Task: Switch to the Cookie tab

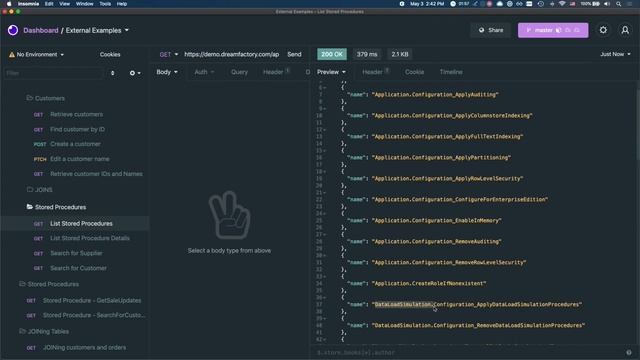Action: pos(414,72)
